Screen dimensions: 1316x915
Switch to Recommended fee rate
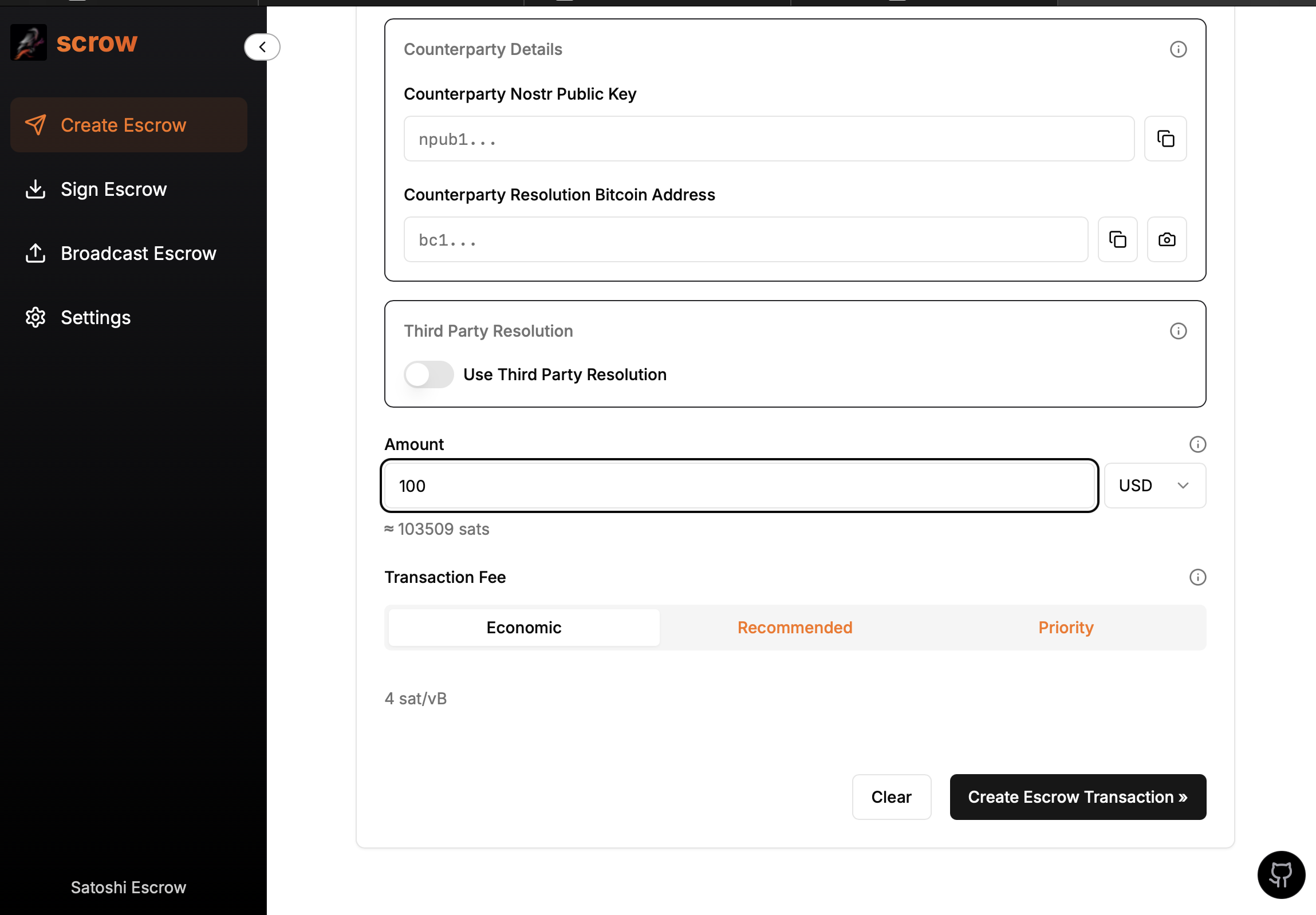(x=794, y=628)
